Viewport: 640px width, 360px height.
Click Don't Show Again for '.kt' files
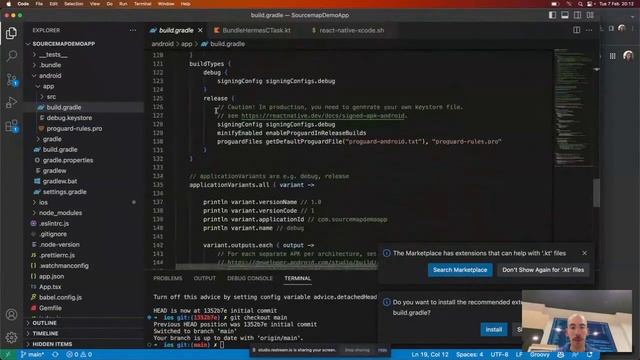click(543, 270)
